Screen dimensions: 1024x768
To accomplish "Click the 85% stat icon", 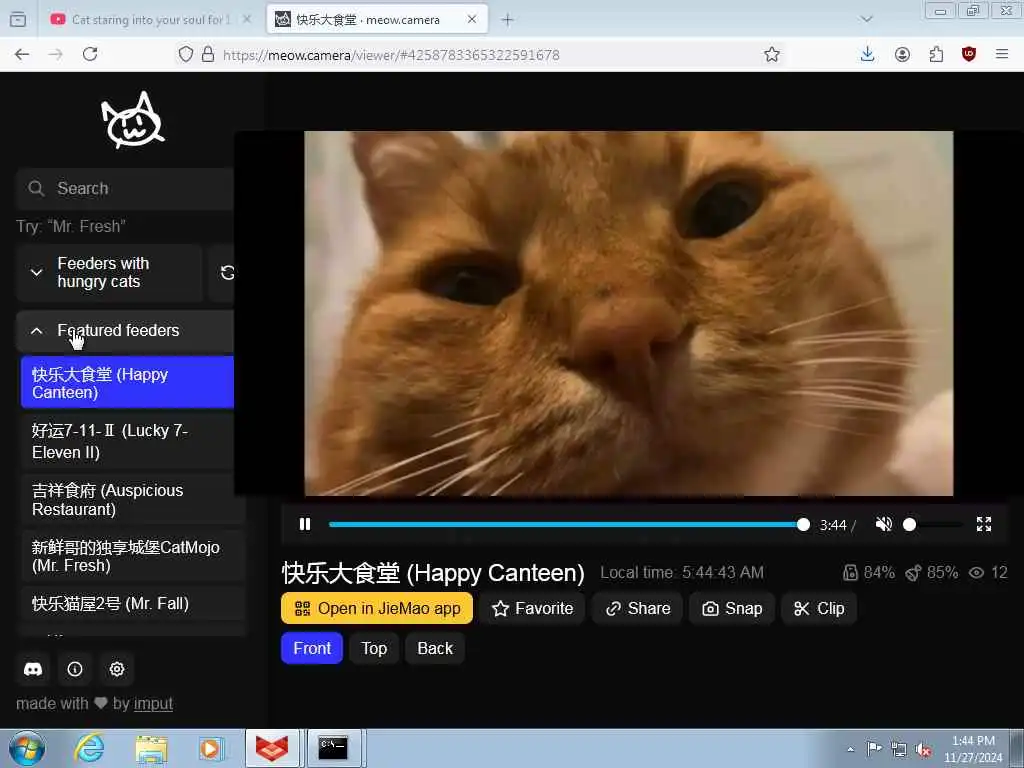I will point(913,573).
